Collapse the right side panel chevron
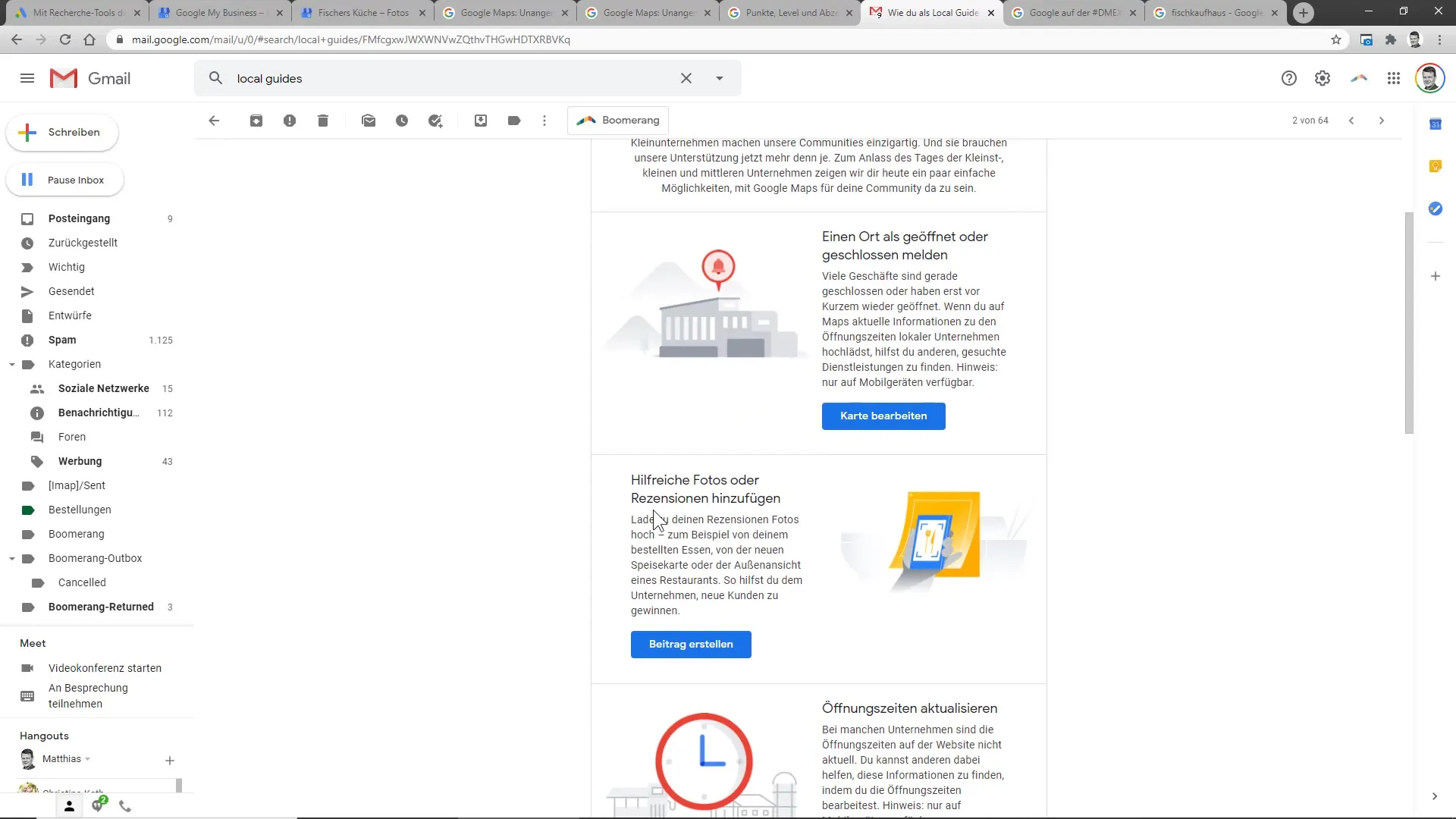Viewport: 1456px width, 819px height. click(x=1434, y=796)
